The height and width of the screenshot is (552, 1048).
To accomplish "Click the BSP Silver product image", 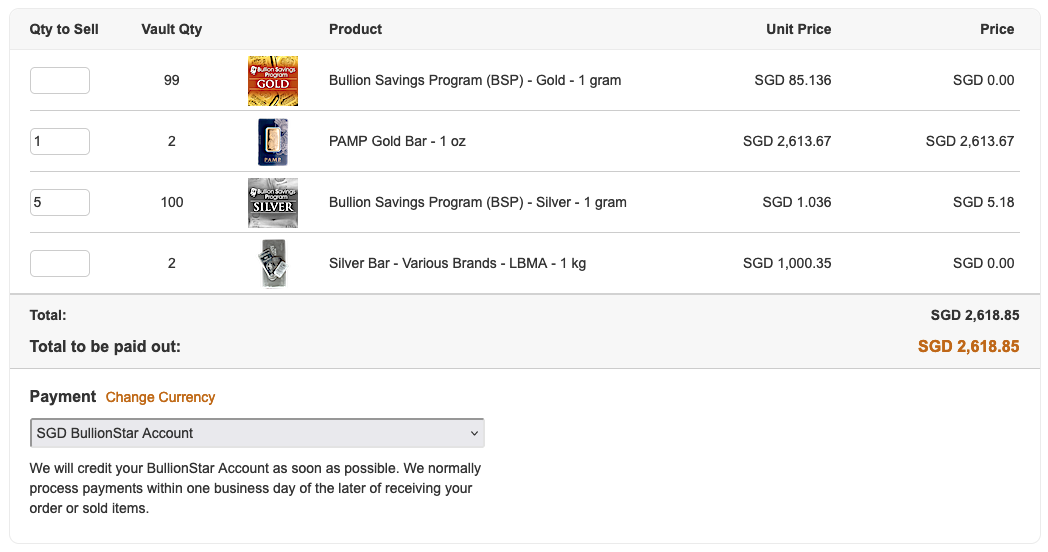I will tap(273, 203).
